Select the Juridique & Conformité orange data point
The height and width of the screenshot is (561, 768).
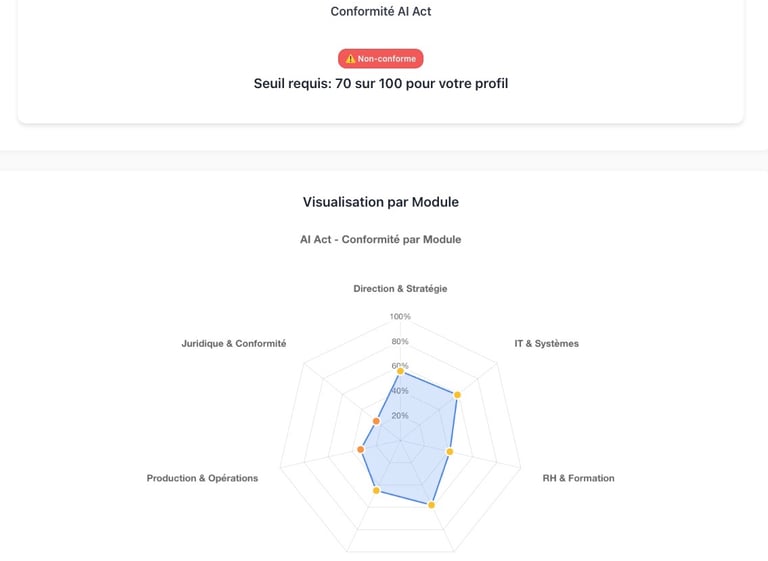[x=376, y=421]
